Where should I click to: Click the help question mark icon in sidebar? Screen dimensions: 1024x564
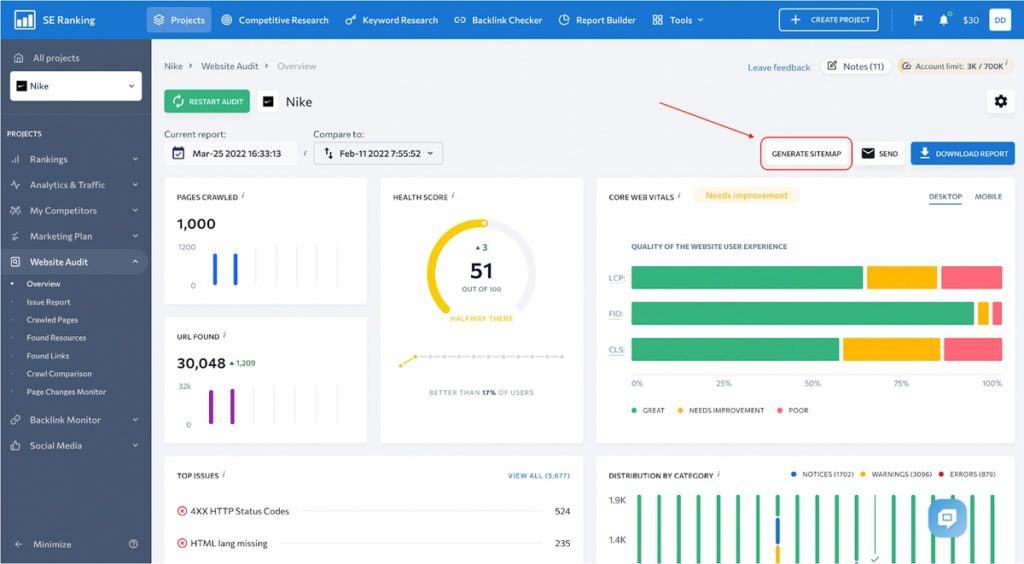[x=133, y=544]
